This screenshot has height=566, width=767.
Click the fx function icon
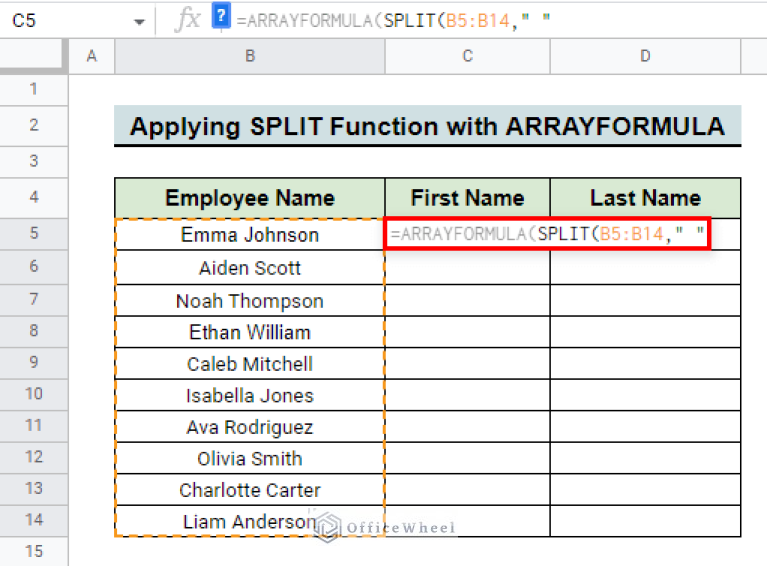[187, 19]
